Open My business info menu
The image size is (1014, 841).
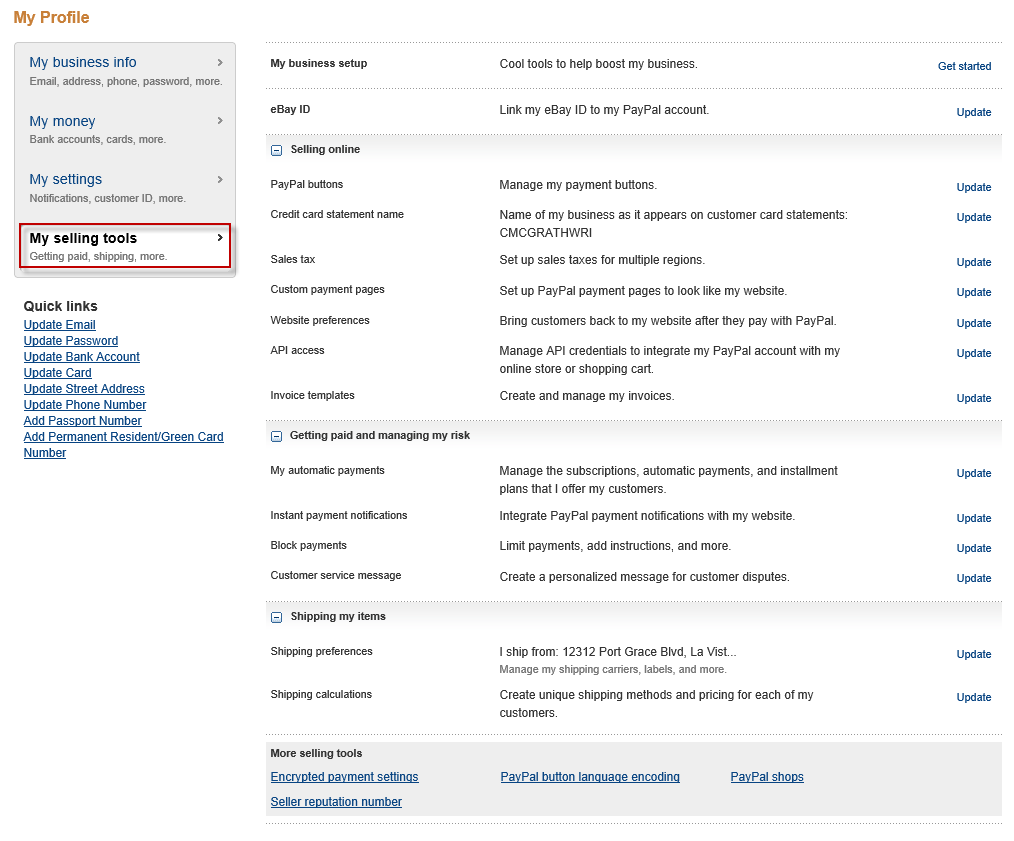pos(83,62)
